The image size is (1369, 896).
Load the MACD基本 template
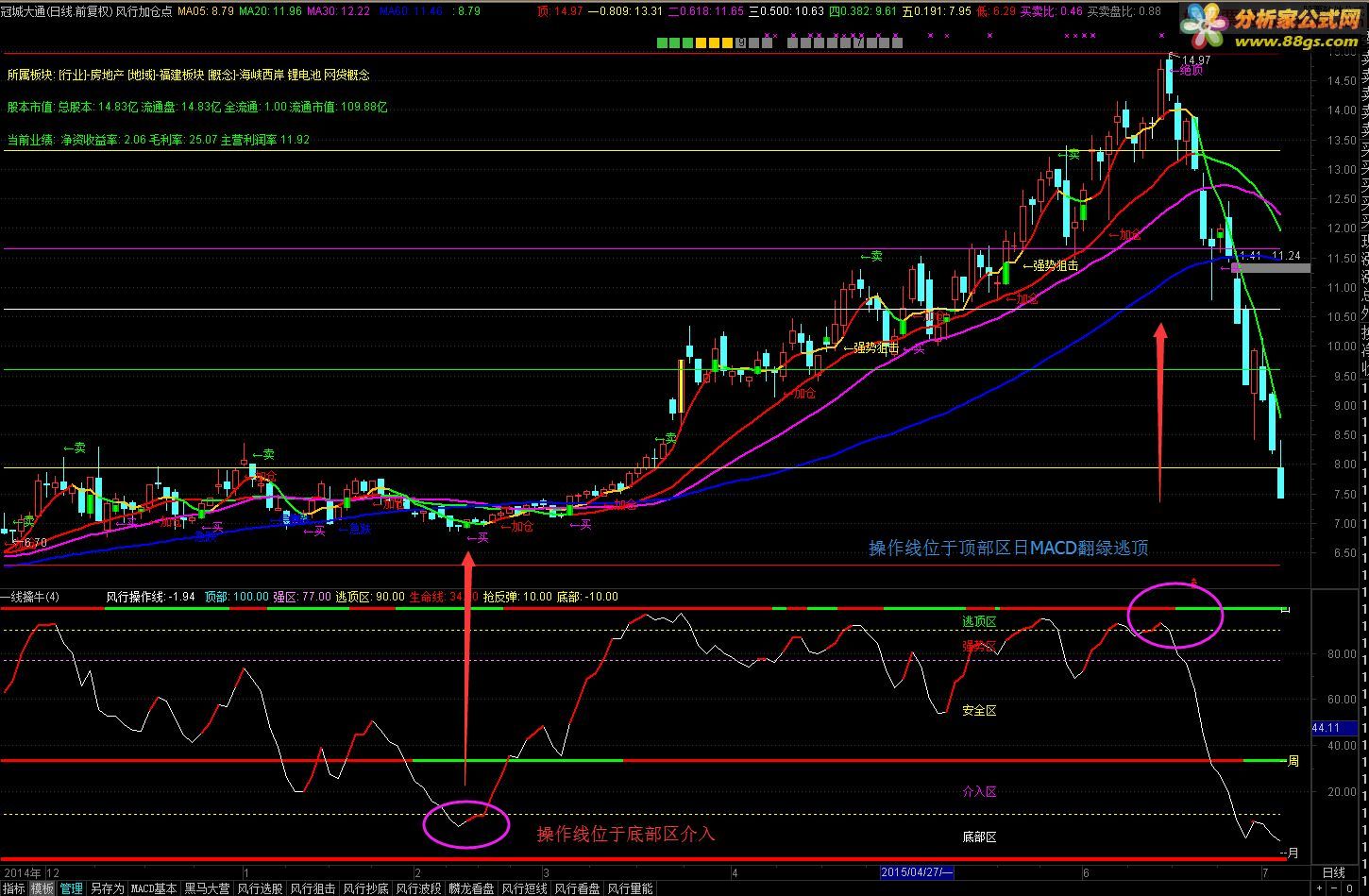(x=154, y=888)
